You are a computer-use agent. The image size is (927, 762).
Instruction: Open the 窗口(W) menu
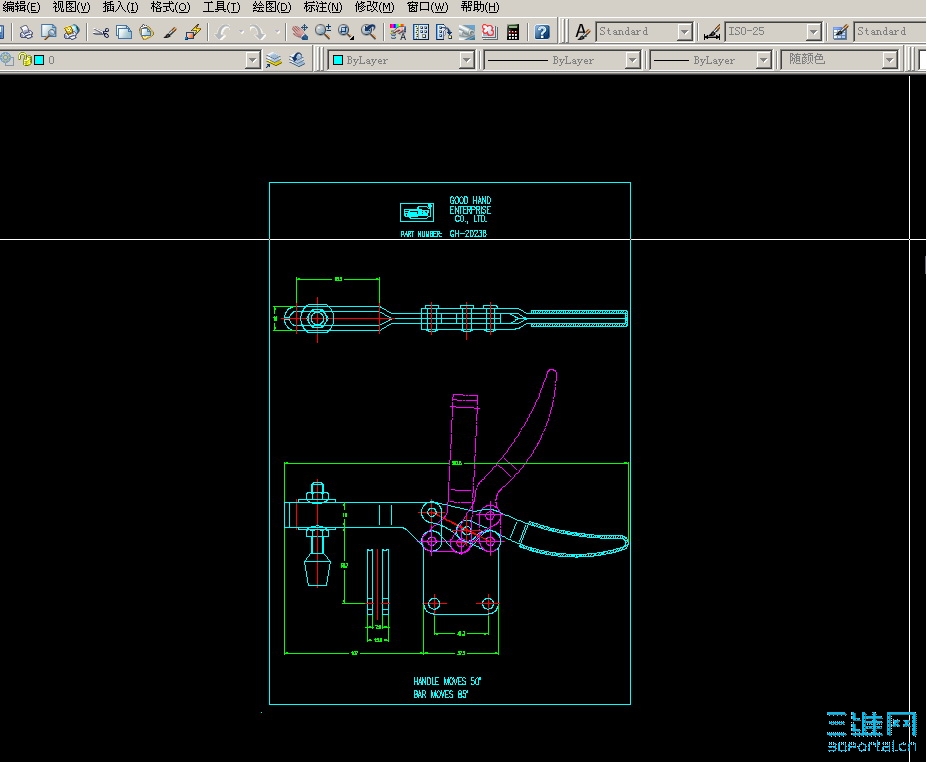427,7
